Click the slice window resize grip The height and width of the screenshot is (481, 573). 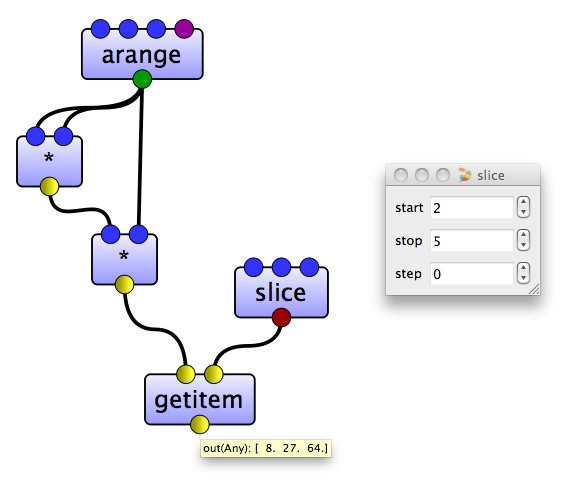tap(535, 289)
